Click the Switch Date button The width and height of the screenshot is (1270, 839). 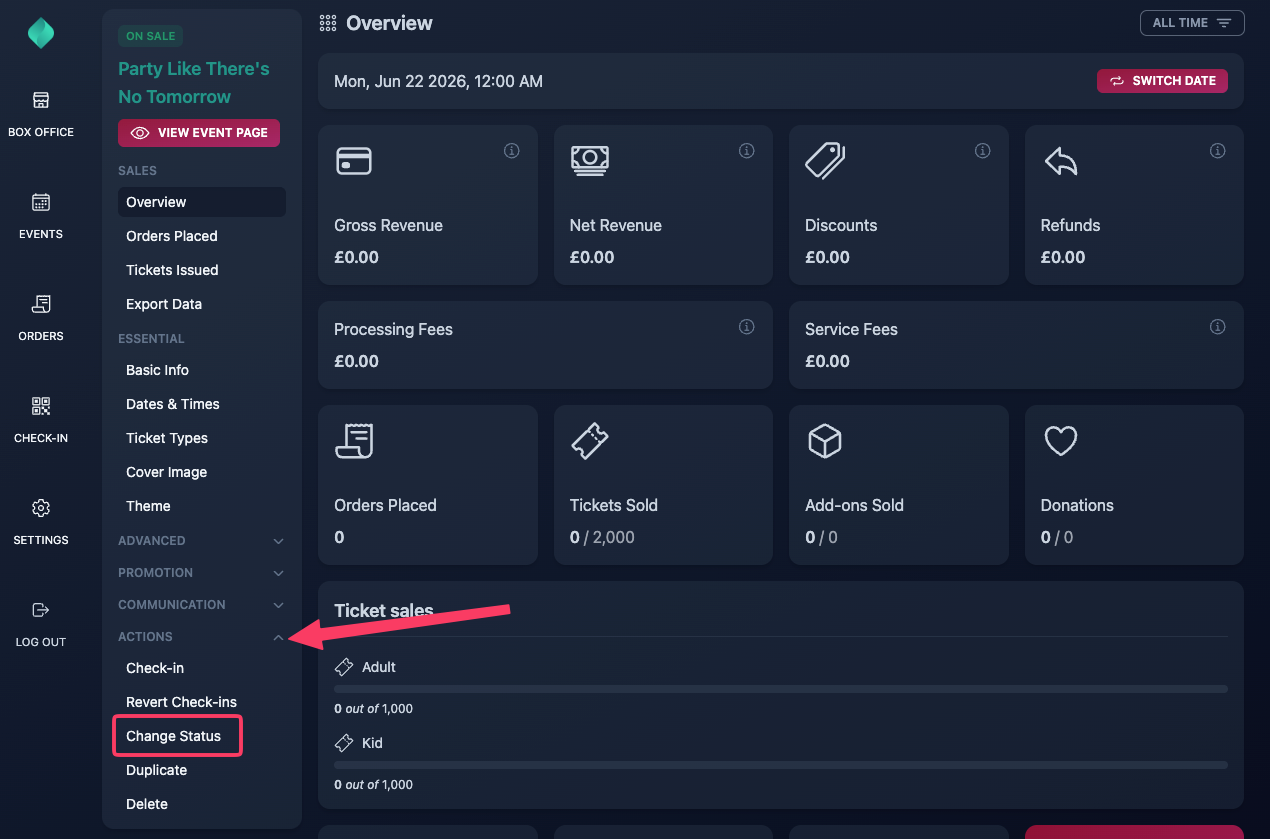[1162, 81]
